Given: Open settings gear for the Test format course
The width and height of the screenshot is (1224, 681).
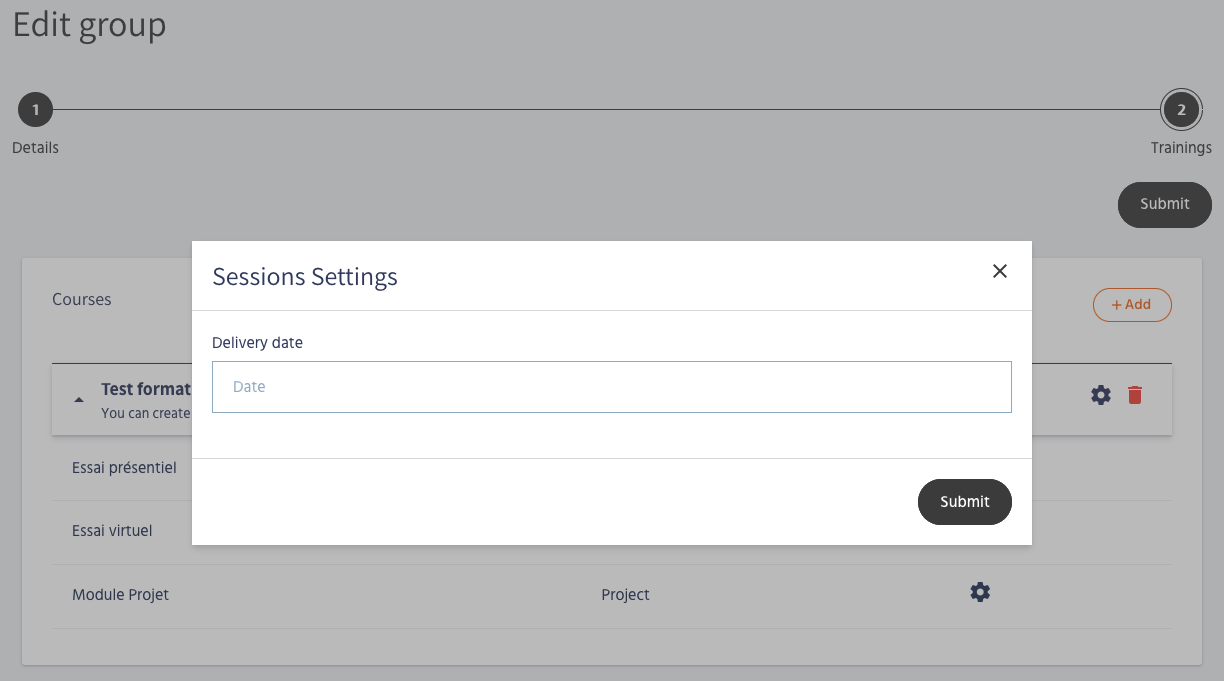Looking at the screenshot, I should [1101, 395].
